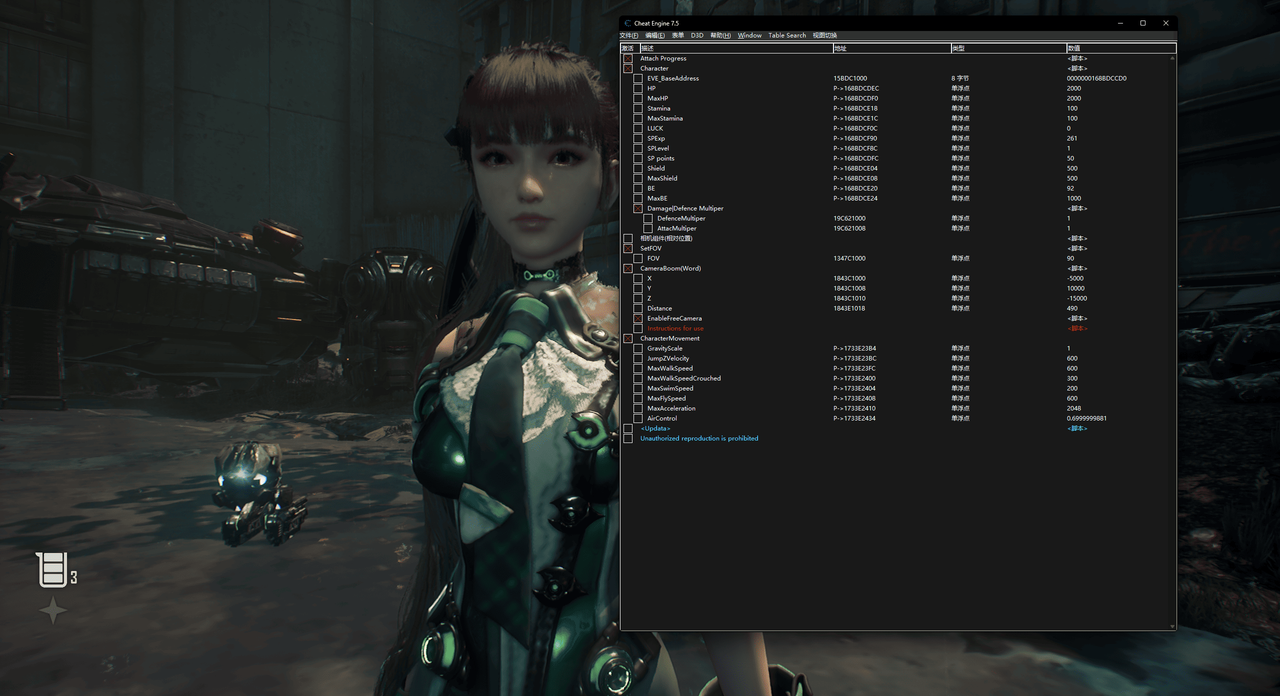
Task: Click the Cheat Engine logo icon in title bar
Action: (627, 23)
